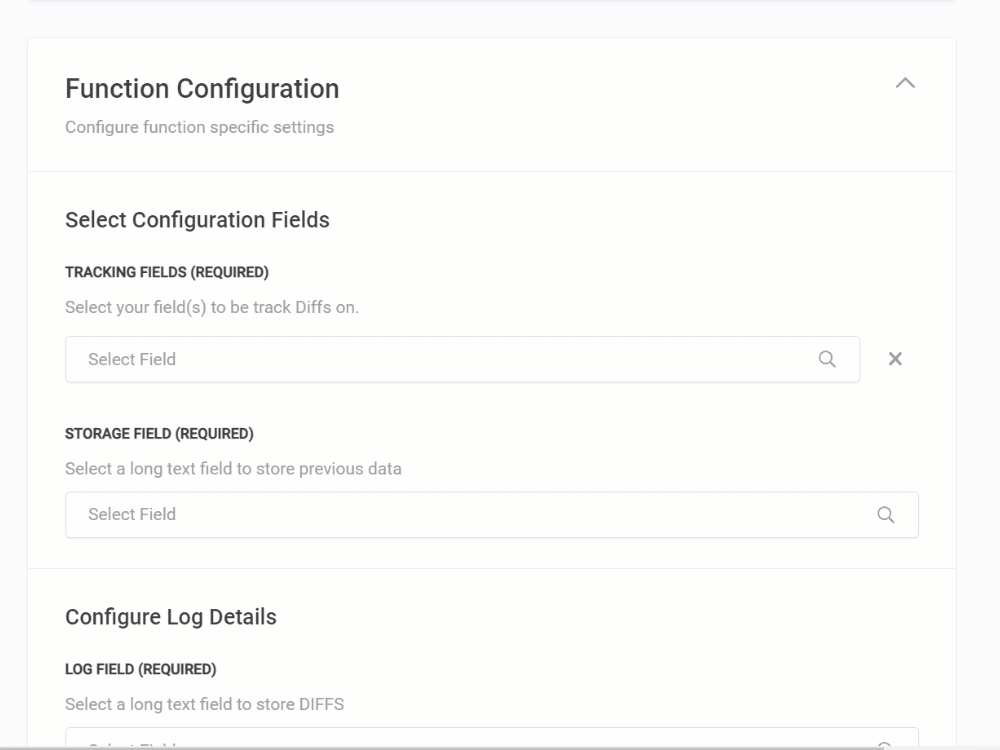The width and height of the screenshot is (1000, 750).
Task: Remove tracking field row with X icon
Action: click(895, 359)
